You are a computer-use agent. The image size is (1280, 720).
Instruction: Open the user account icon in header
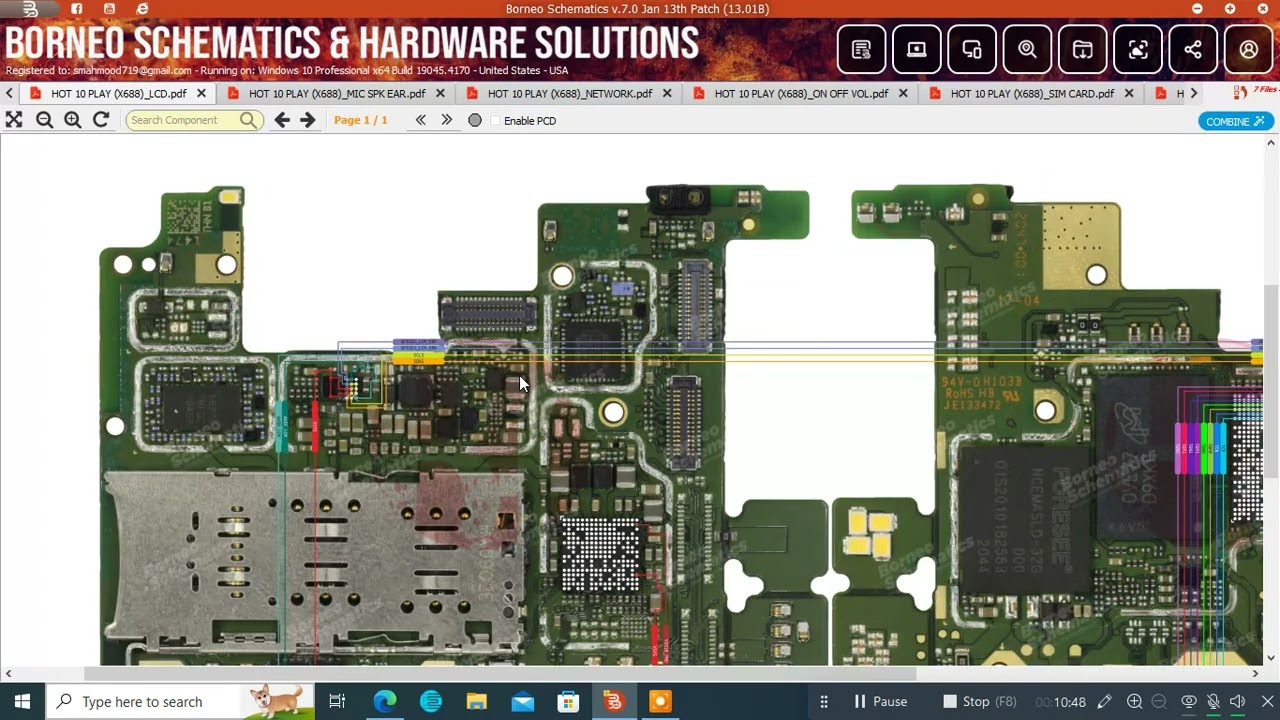1248,50
